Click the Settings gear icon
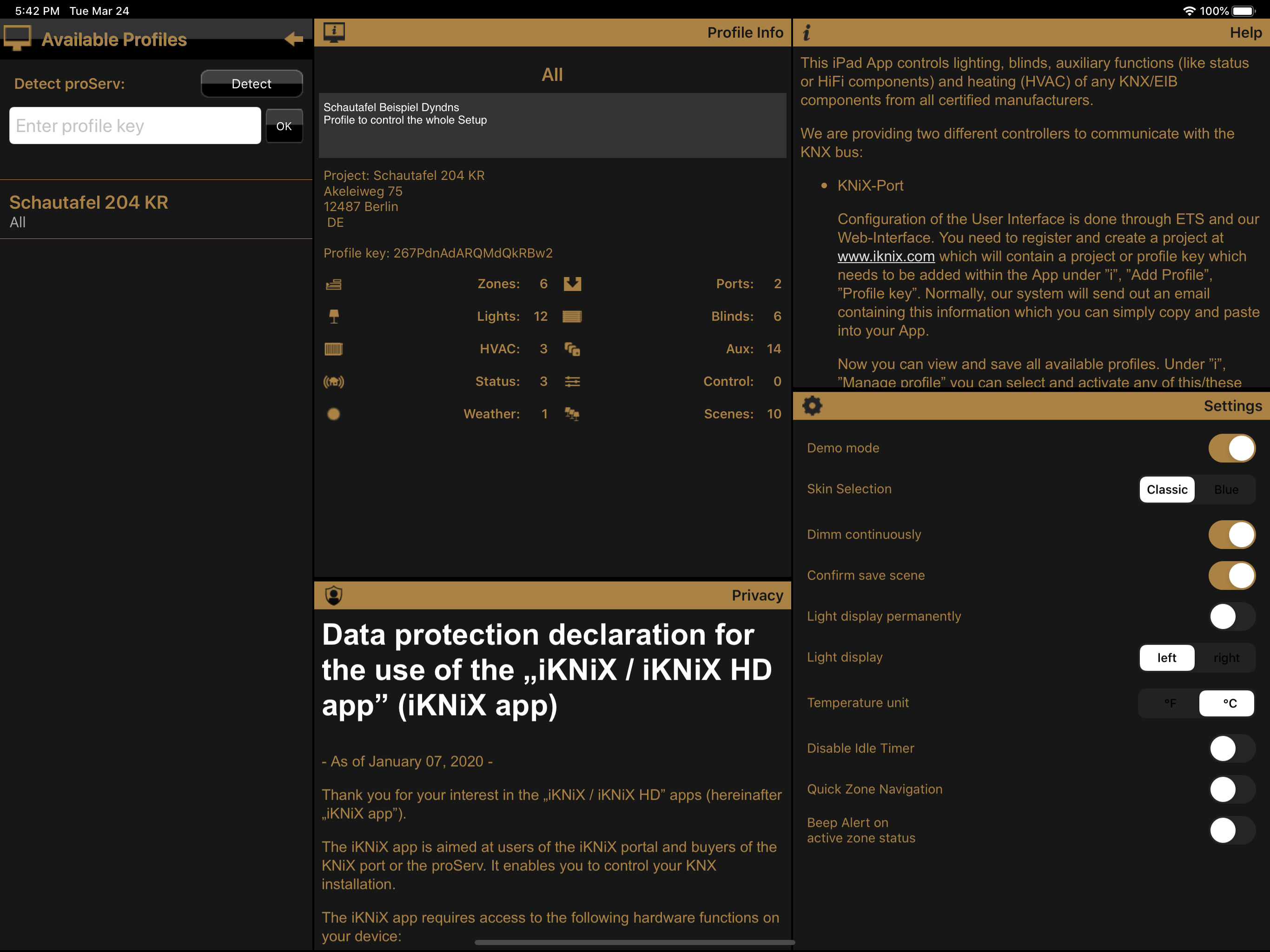1270x952 pixels. click(812, 405)
